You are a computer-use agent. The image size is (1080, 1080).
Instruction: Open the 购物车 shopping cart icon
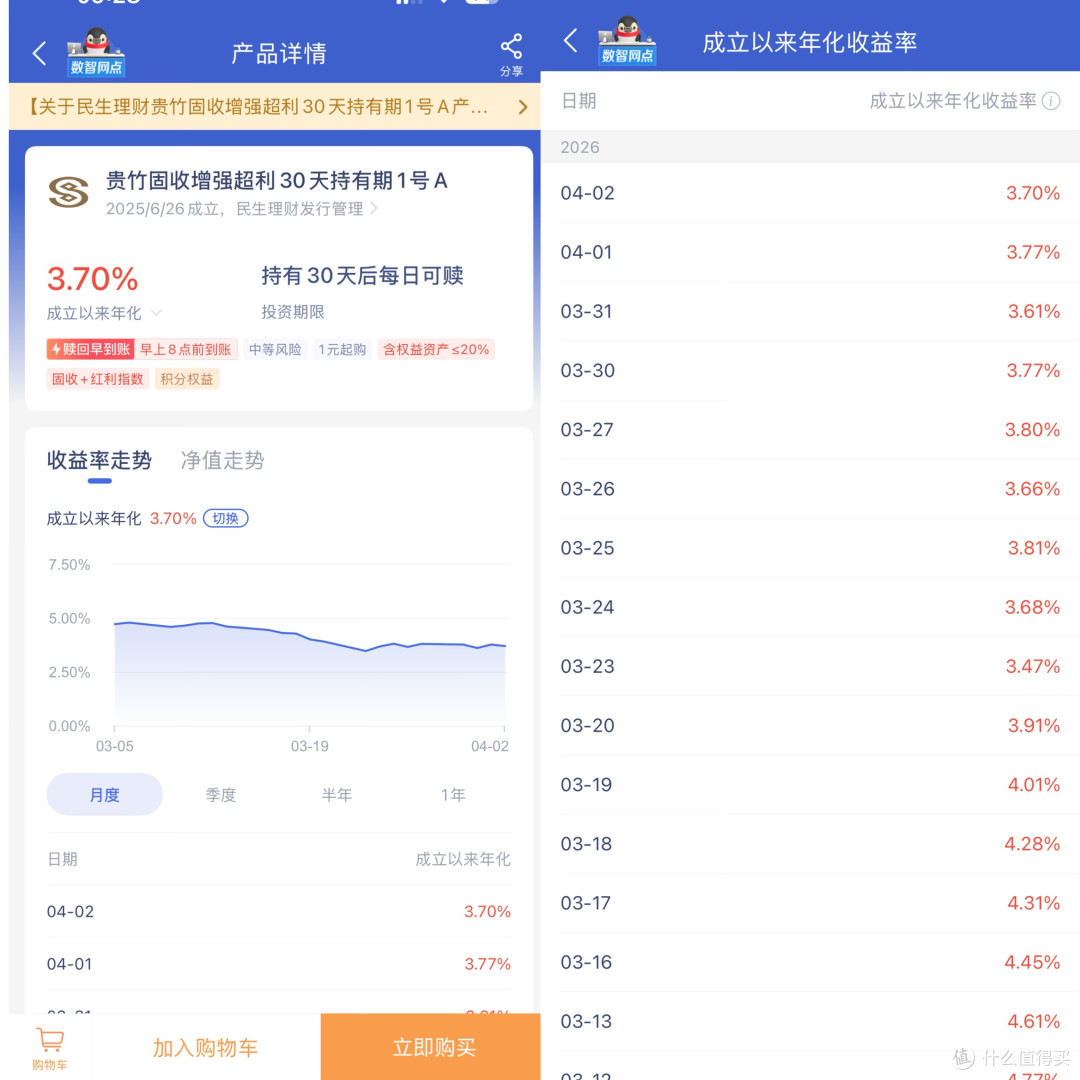pyautogui.click(x=50, y=1048)
